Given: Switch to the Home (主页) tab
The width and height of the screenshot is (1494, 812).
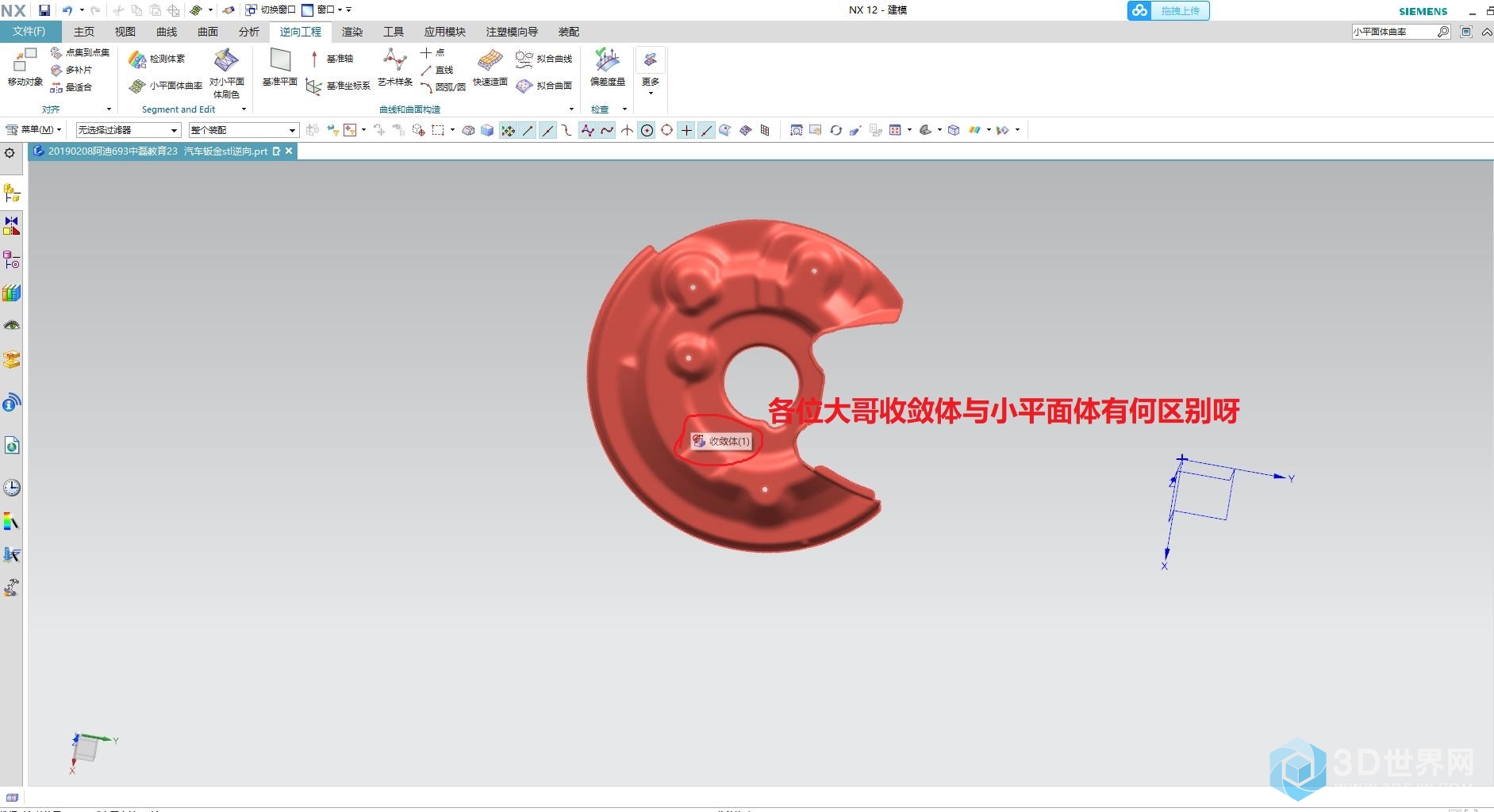Looking at the screenshot, I should pos(83,32).
